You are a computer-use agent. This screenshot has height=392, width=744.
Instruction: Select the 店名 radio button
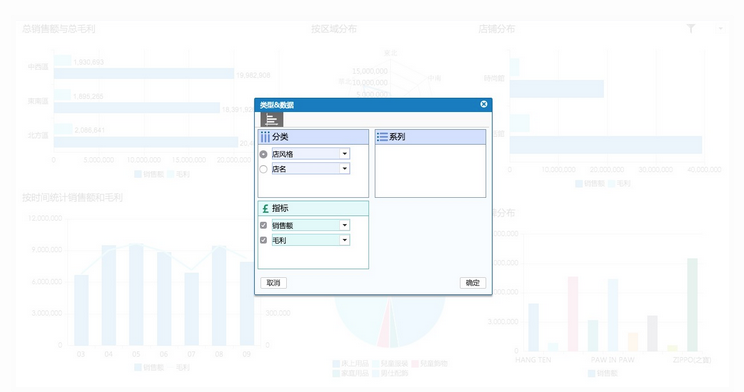pyautogui.click(x=263, y=169)
